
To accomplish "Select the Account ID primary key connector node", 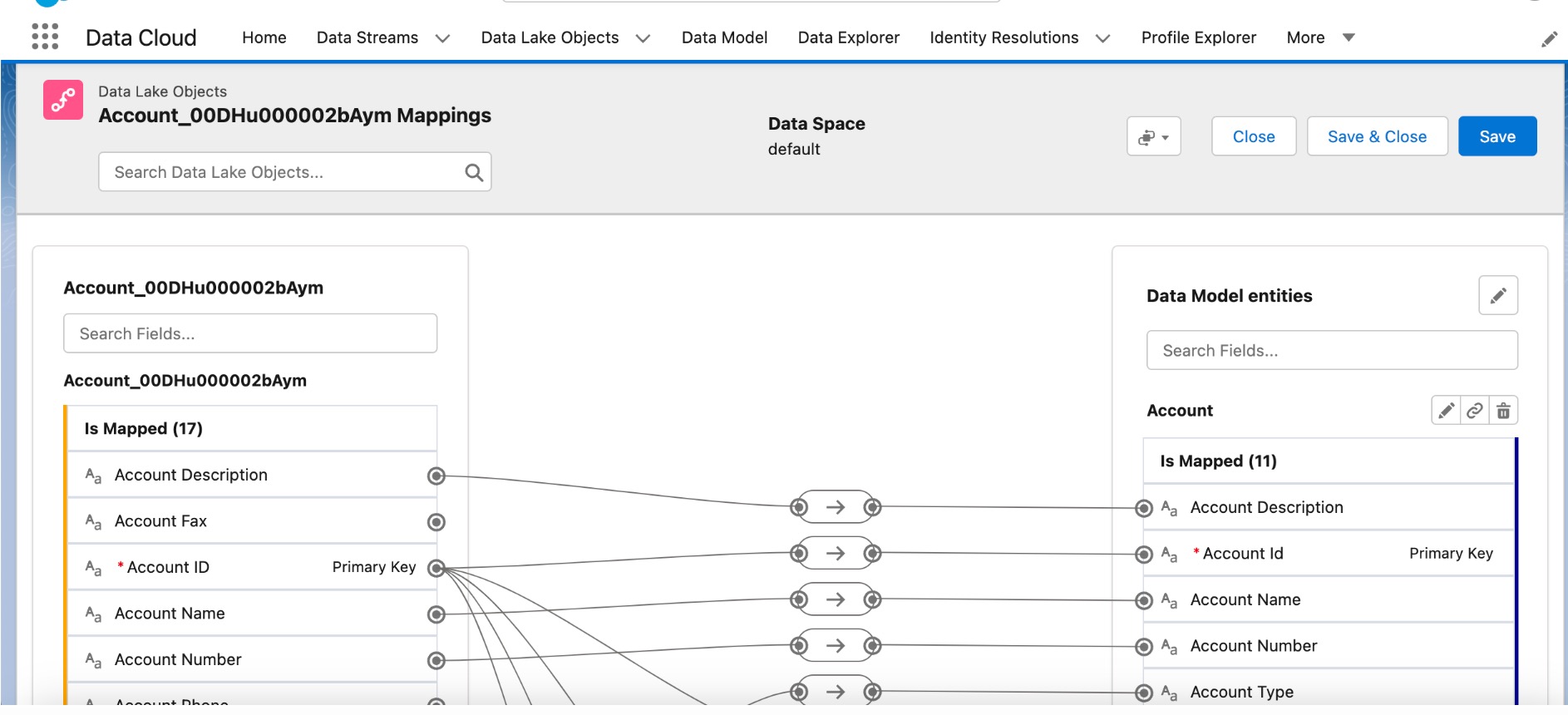I will [x=436, y=568].
